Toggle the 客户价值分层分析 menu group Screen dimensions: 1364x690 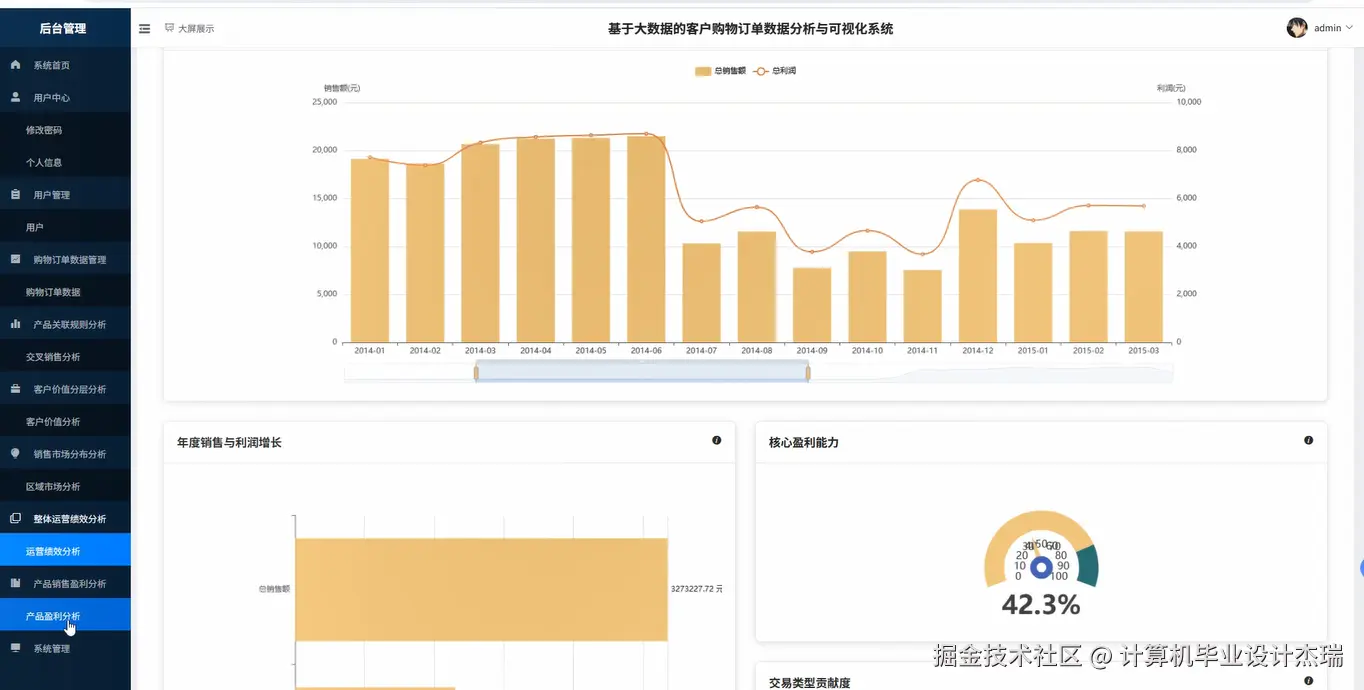coord(65,389)
